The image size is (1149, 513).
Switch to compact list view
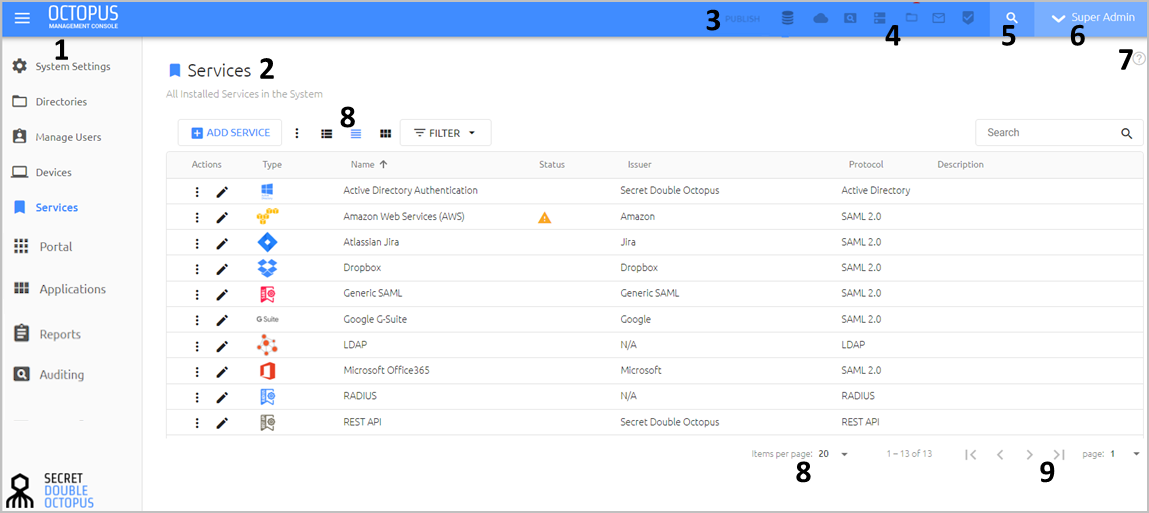click(x=356, y=133)
